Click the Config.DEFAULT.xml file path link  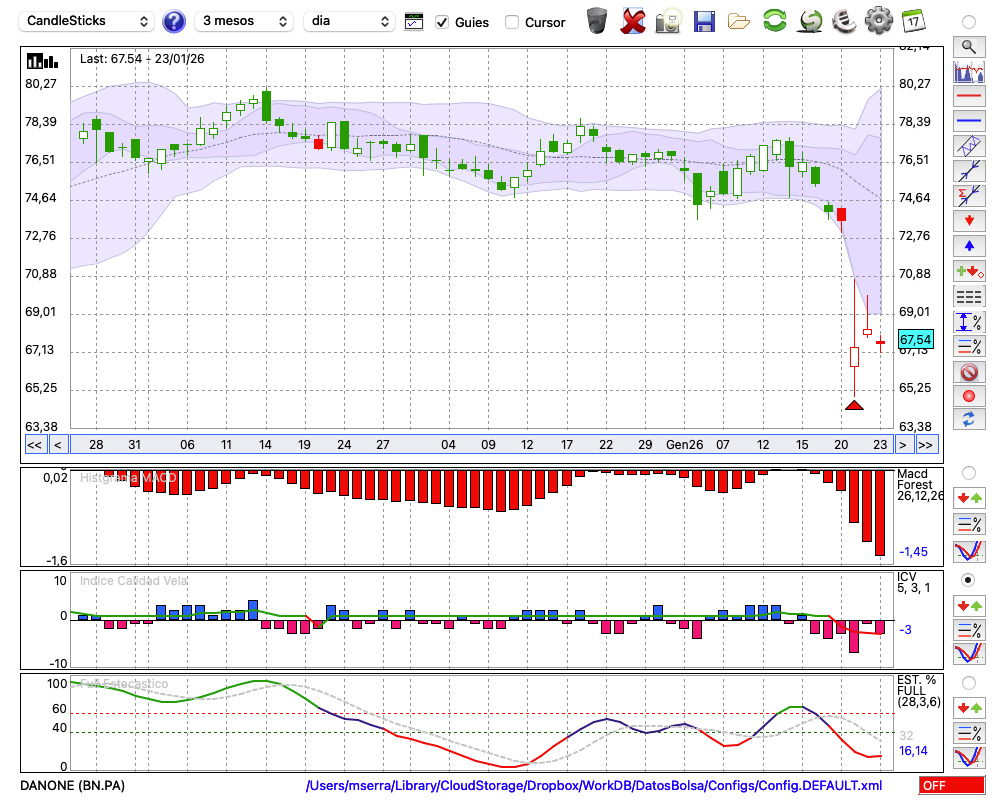coord(594,786)
